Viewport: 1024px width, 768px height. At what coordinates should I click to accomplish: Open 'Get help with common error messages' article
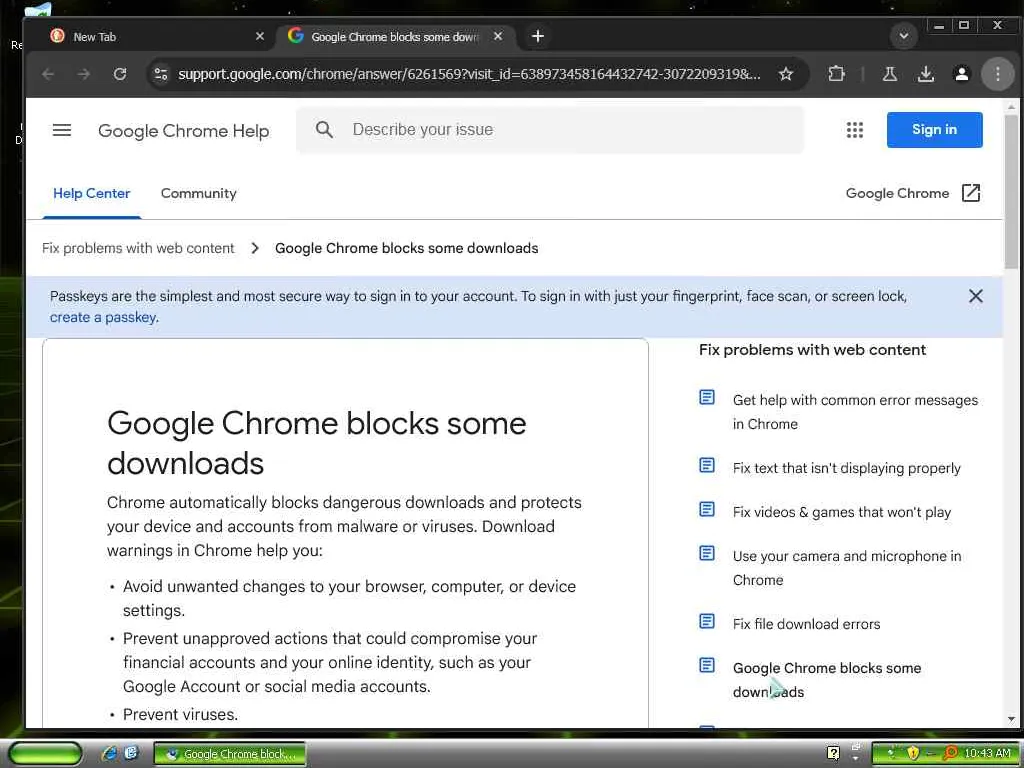855,412
